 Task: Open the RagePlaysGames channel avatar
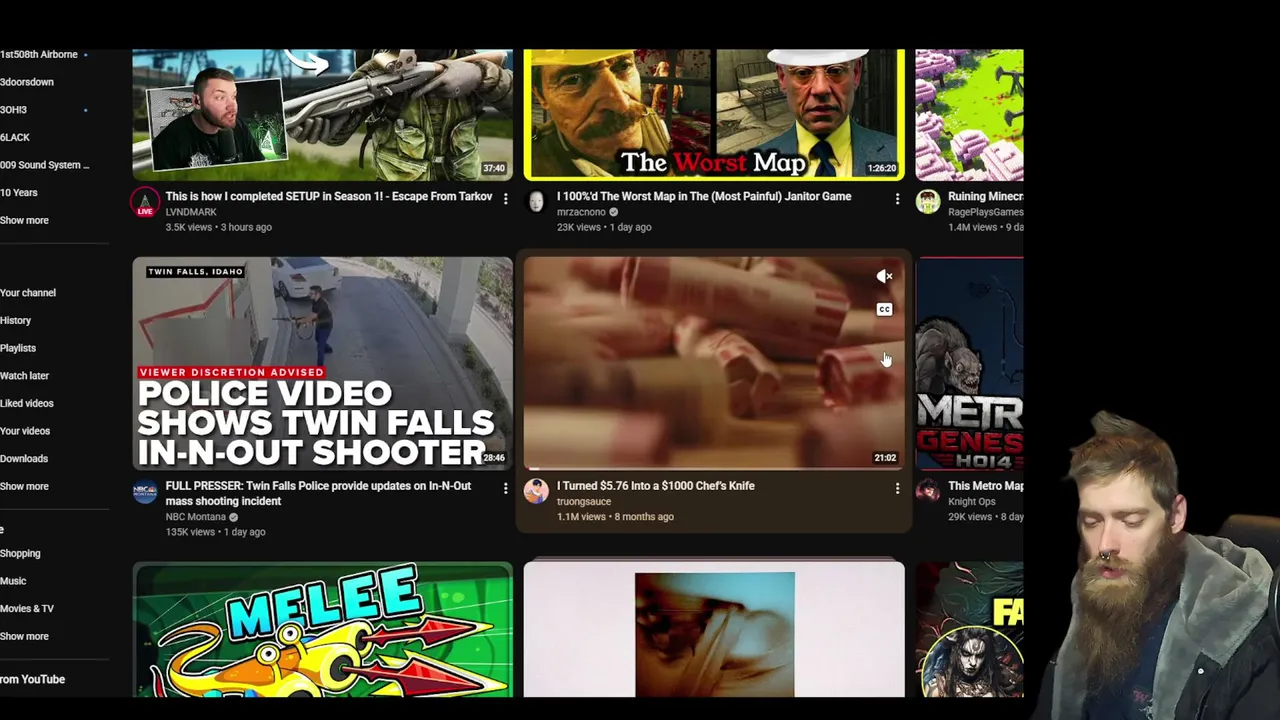coord(928,202)
